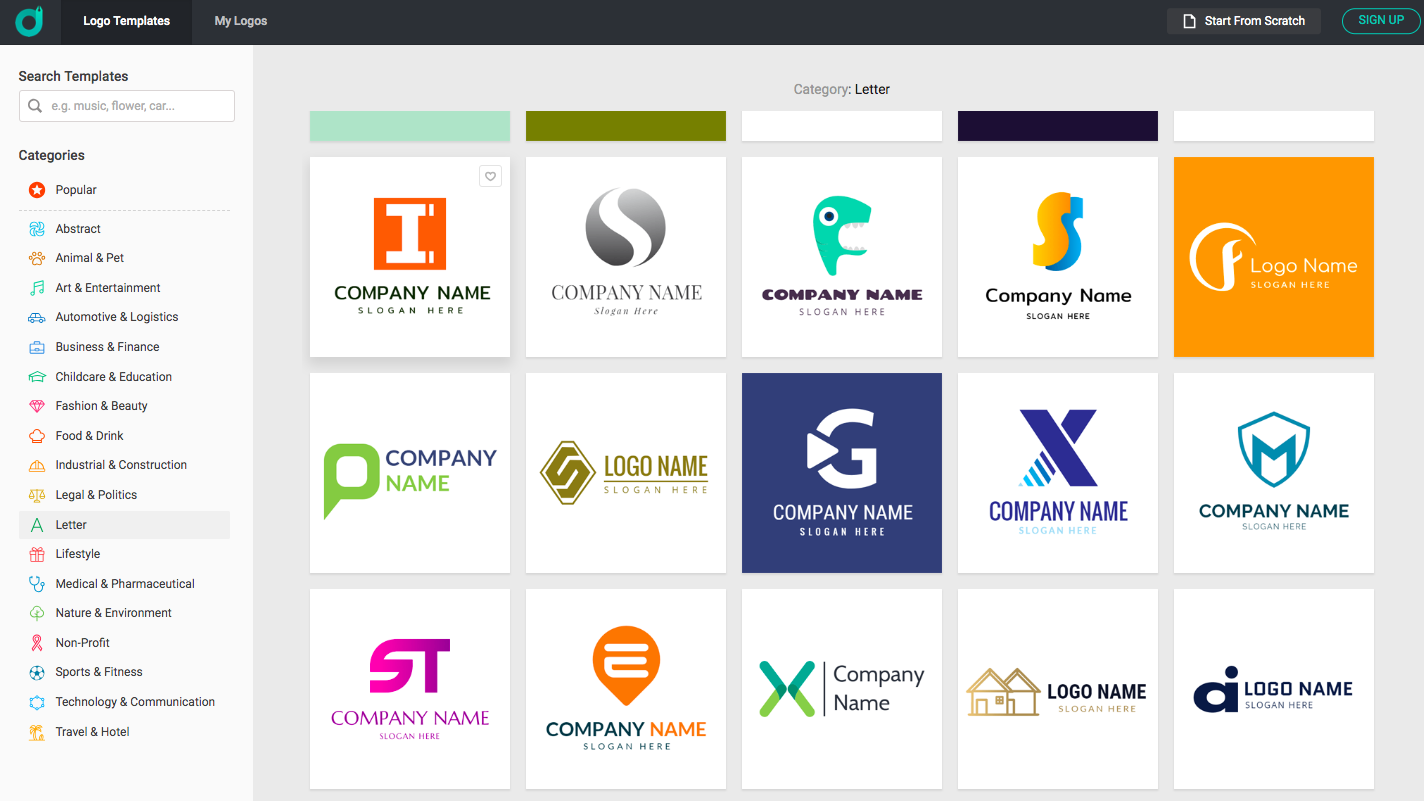Open the Technology & Communication category
This screenshot has height=801, width=1424.
(132, 701)
